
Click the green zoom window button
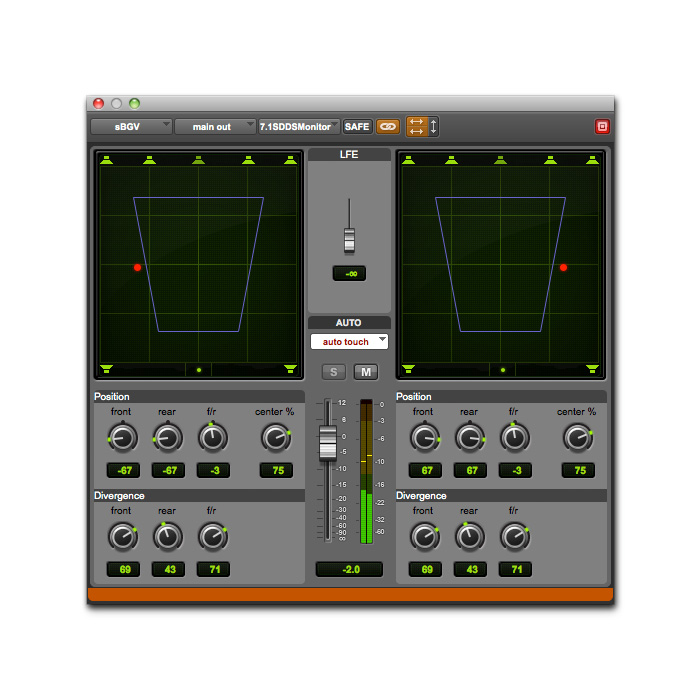134,104
